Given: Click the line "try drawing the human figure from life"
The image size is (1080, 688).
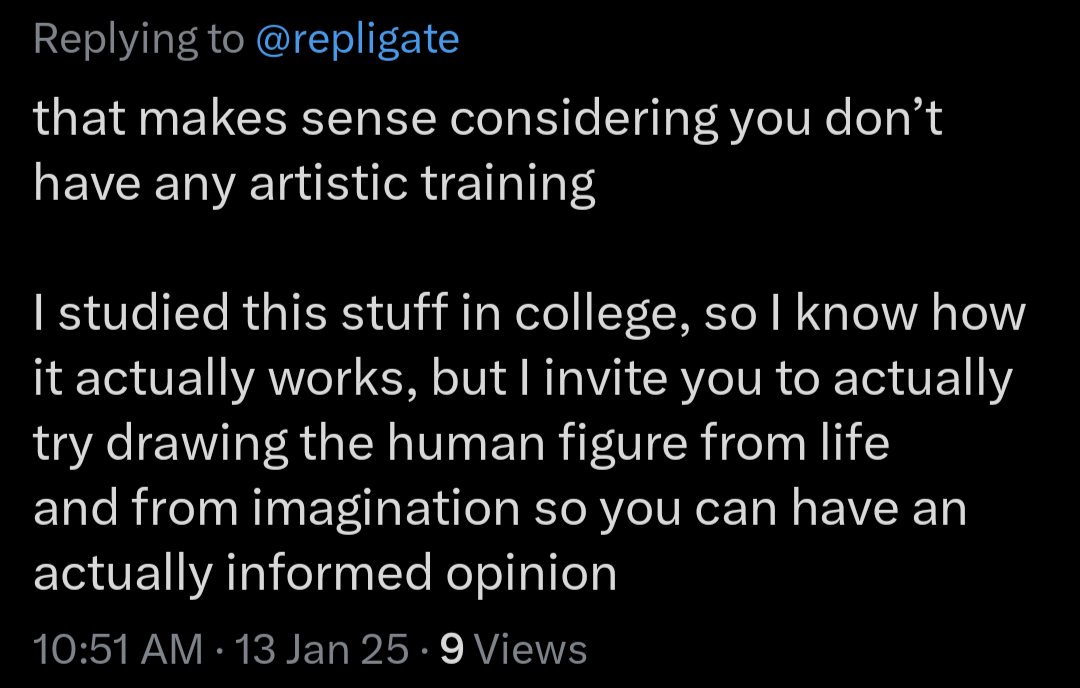Looking at the screenshot, I should 461,444.
